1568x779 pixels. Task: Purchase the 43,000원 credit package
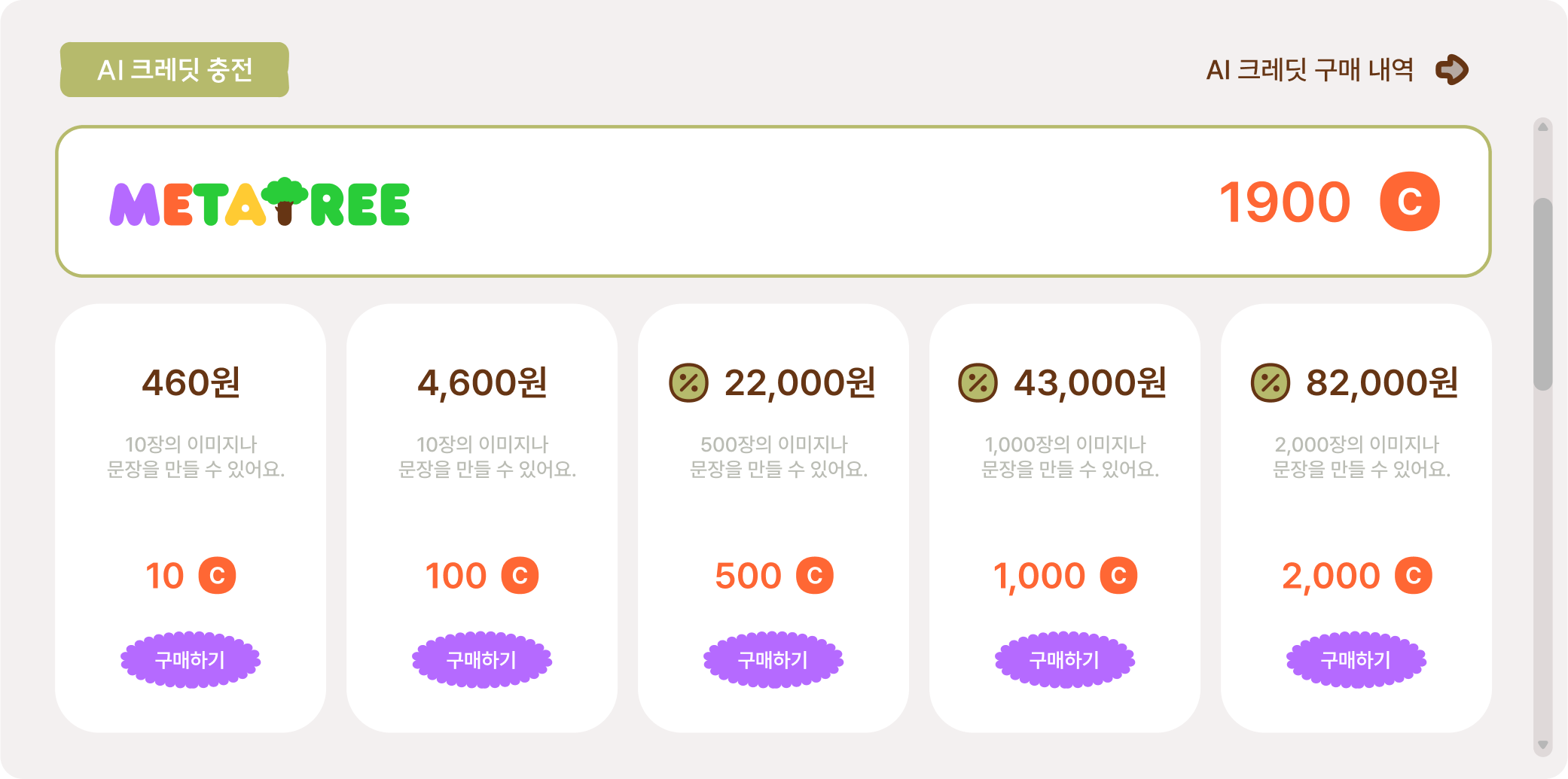pos(1064,660)
